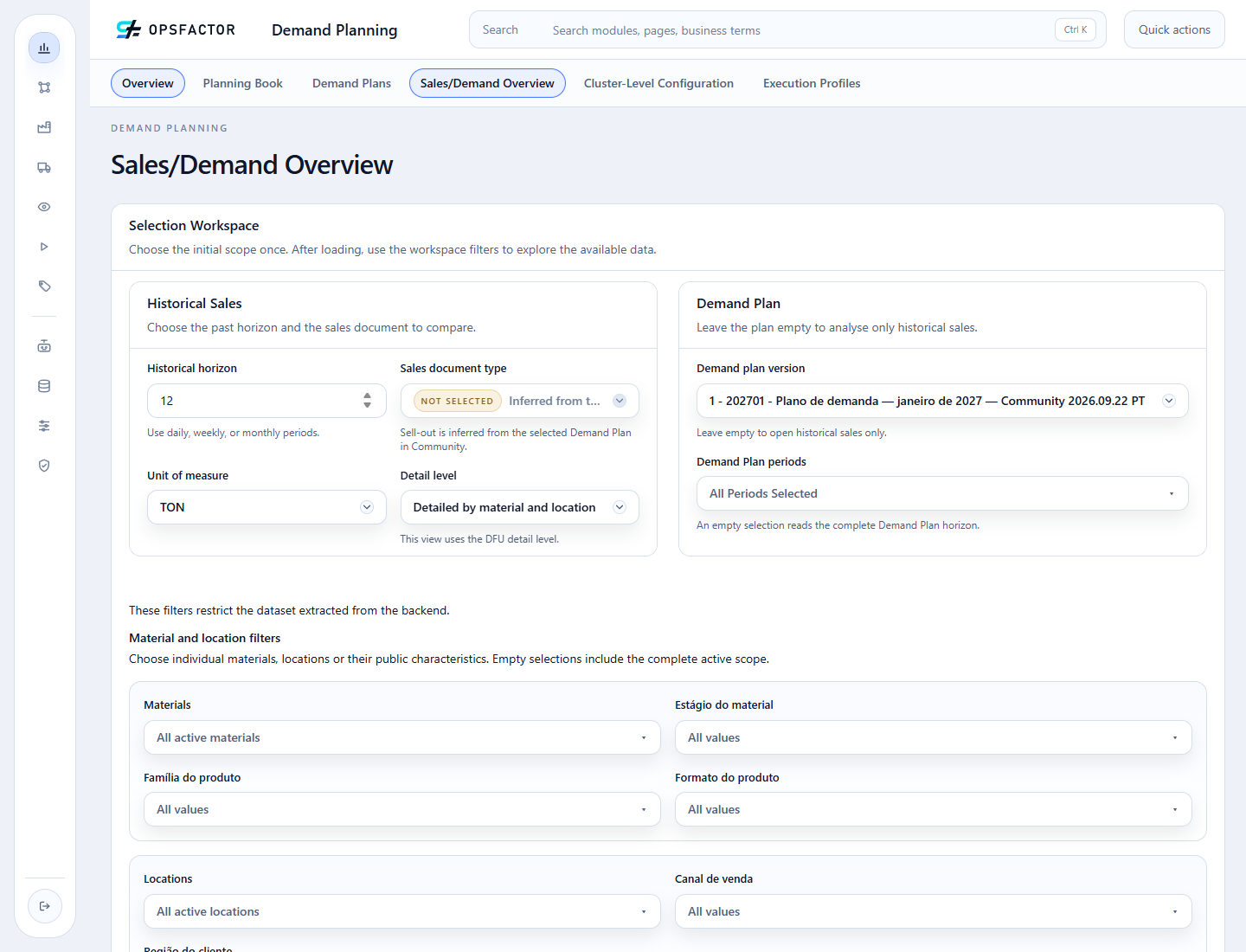This screenshot has height=952, width=1246.
Task: Open the shield check sidebar icon
Action: click(x=44, y=466)
